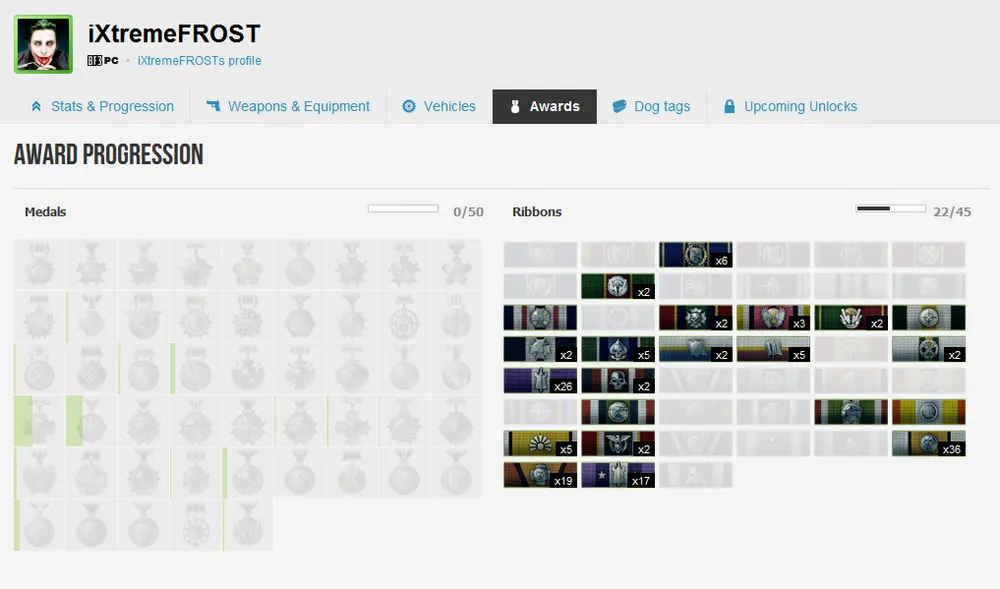Select the spade skull ribbon marked x5
This screenshot has height=589, width=1000.
(618, 349)
